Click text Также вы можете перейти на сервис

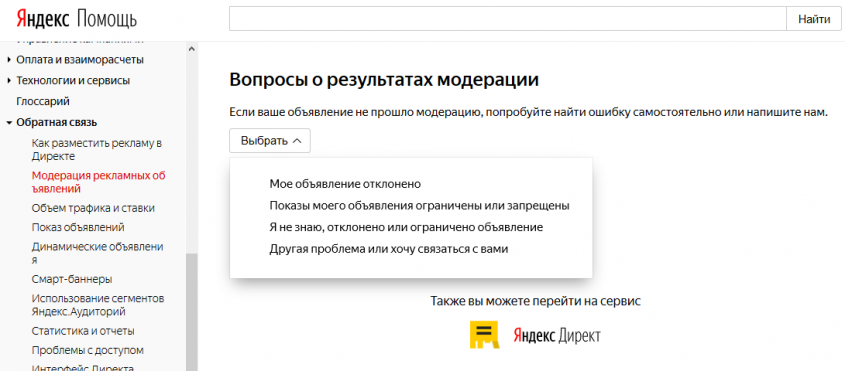click(536, 301)
